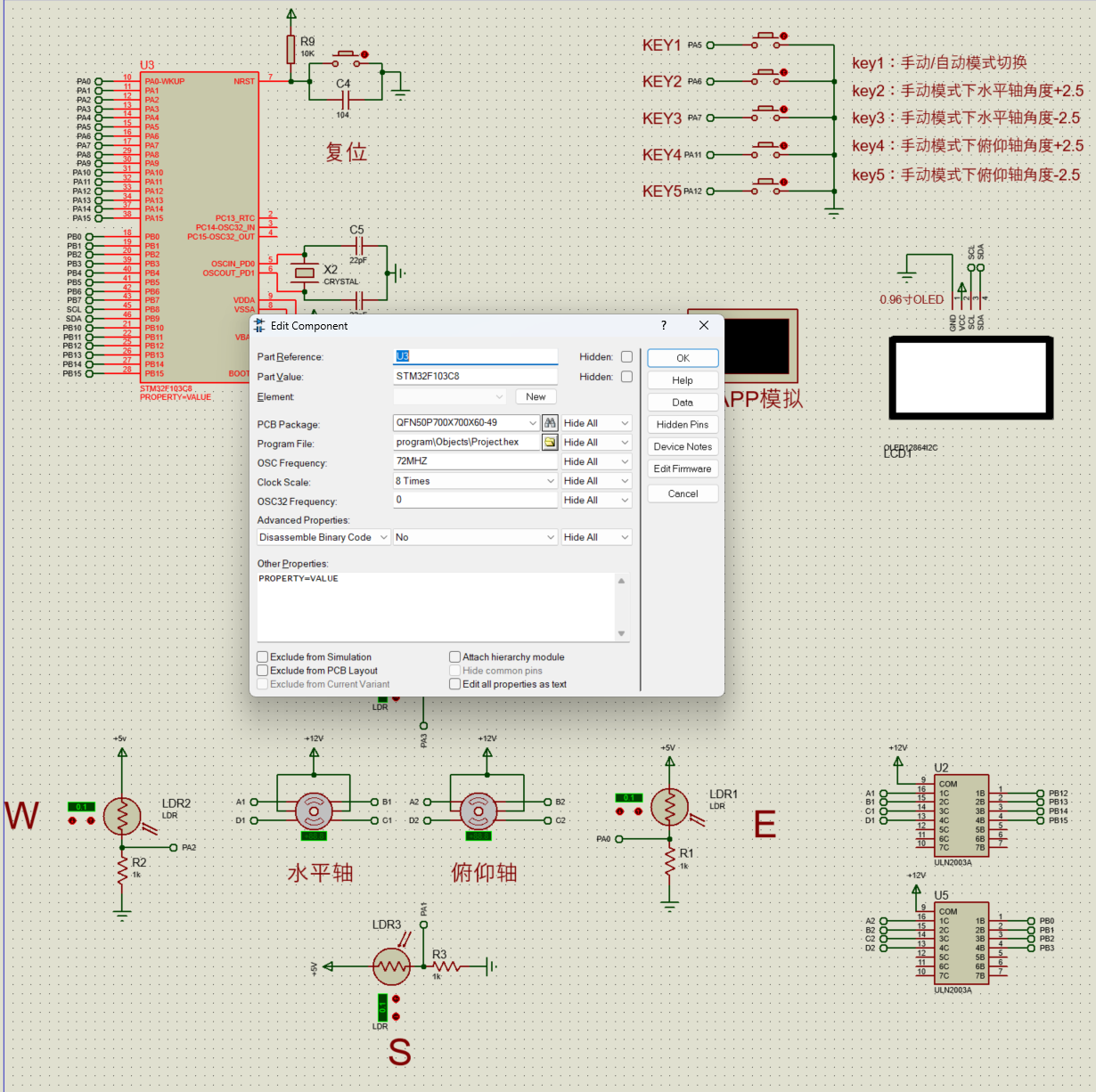Select resistor R3 1k symbol
Viewport: 1096px width, 1092px height.
pos(446,966)
